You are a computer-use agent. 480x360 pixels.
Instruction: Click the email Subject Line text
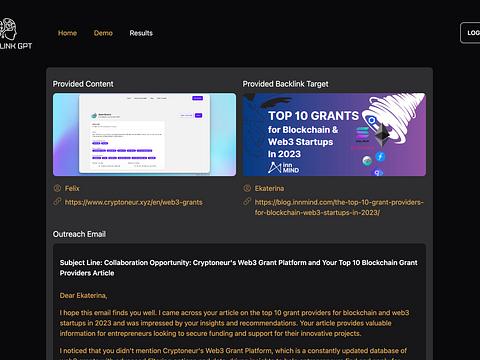239,268
